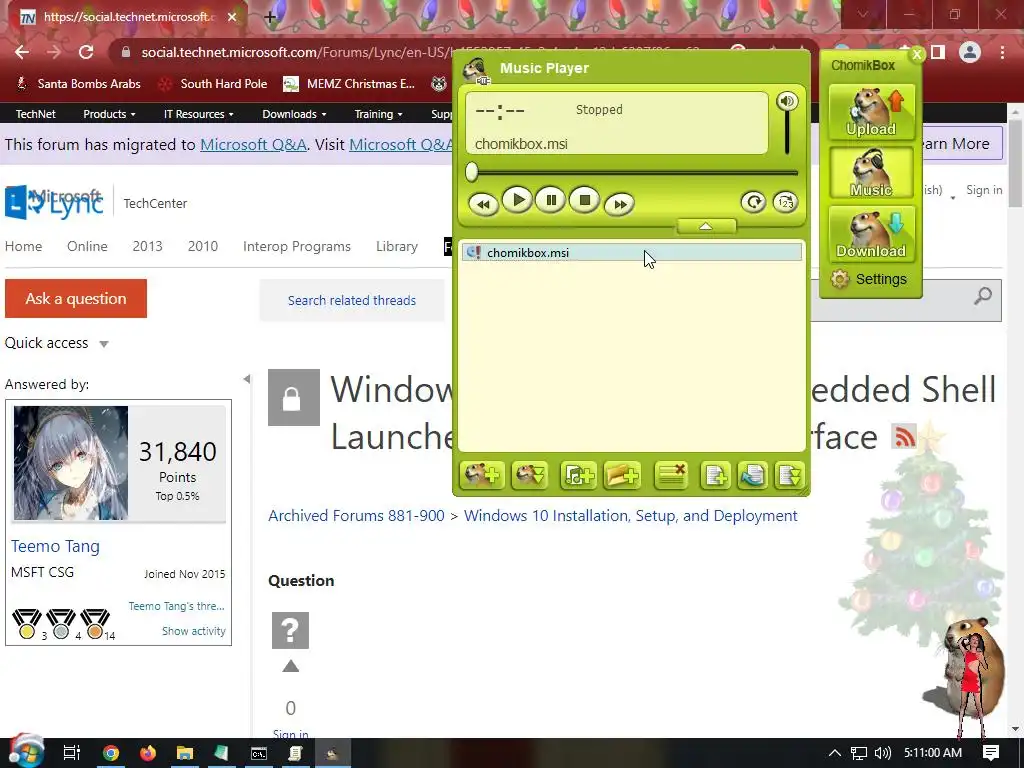Viewport: 1024px width, 768px height.
Task: Go back in the browser
Action: 22,52
